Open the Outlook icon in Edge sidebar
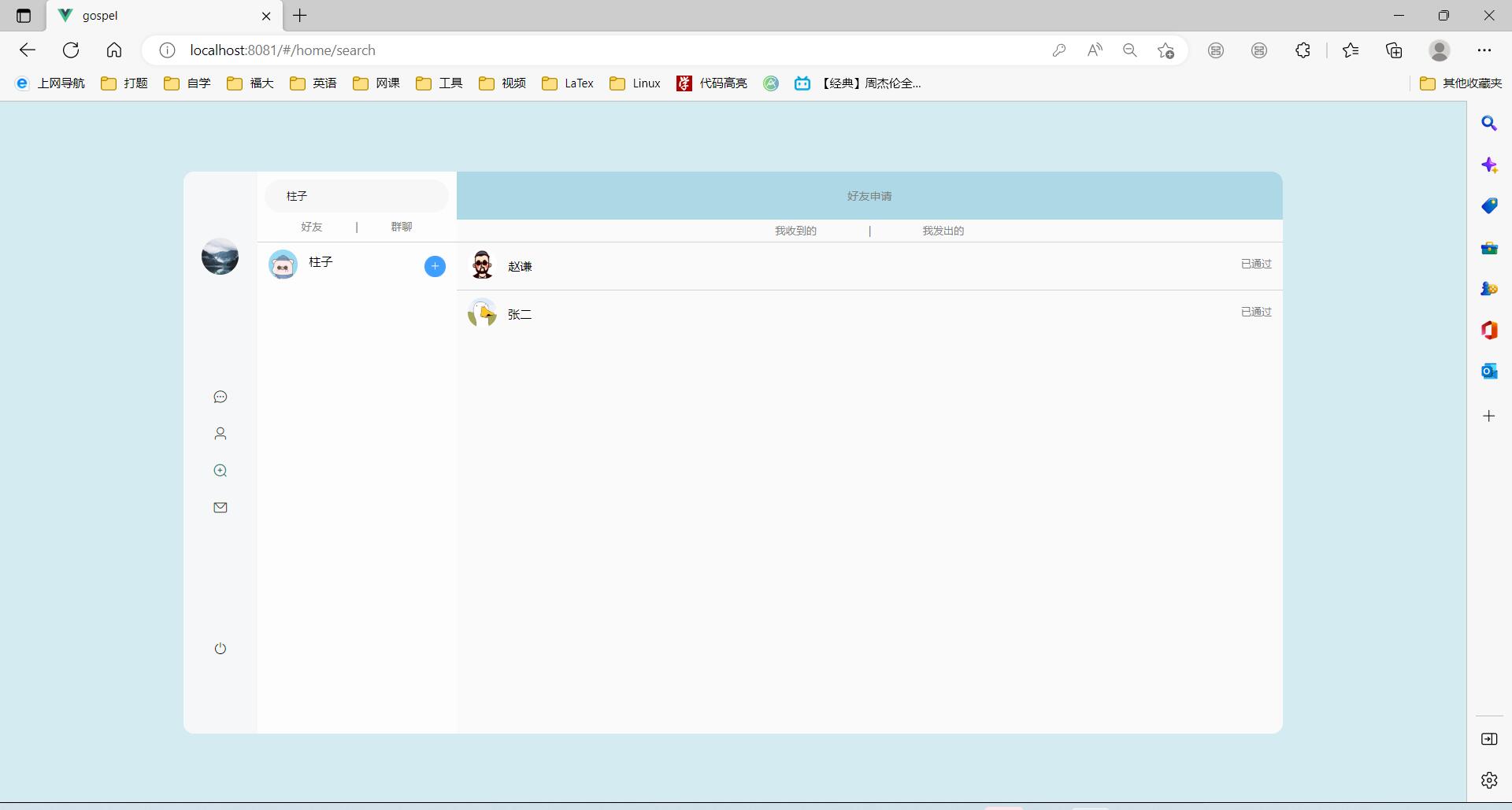 1489,371
